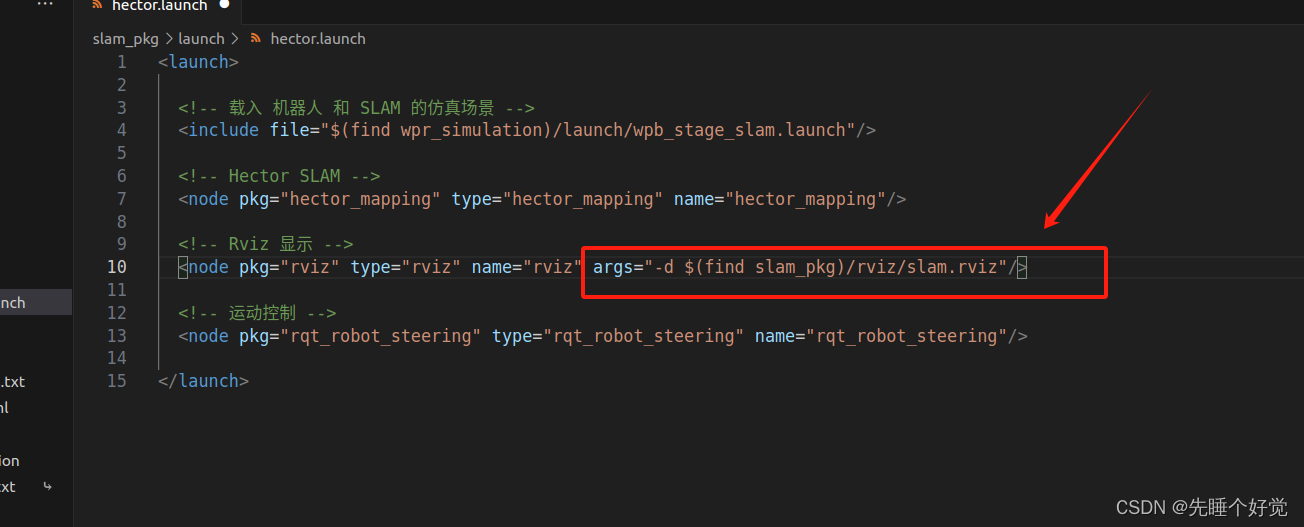Select line number 10 in the gutter

(x=116, y=267)
